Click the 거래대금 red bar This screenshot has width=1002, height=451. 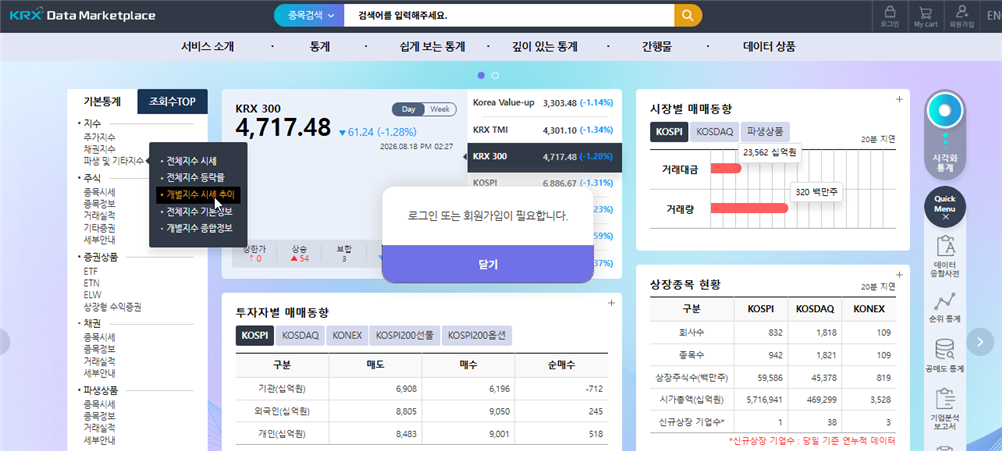pyautogui.click(x=726, y=169)
